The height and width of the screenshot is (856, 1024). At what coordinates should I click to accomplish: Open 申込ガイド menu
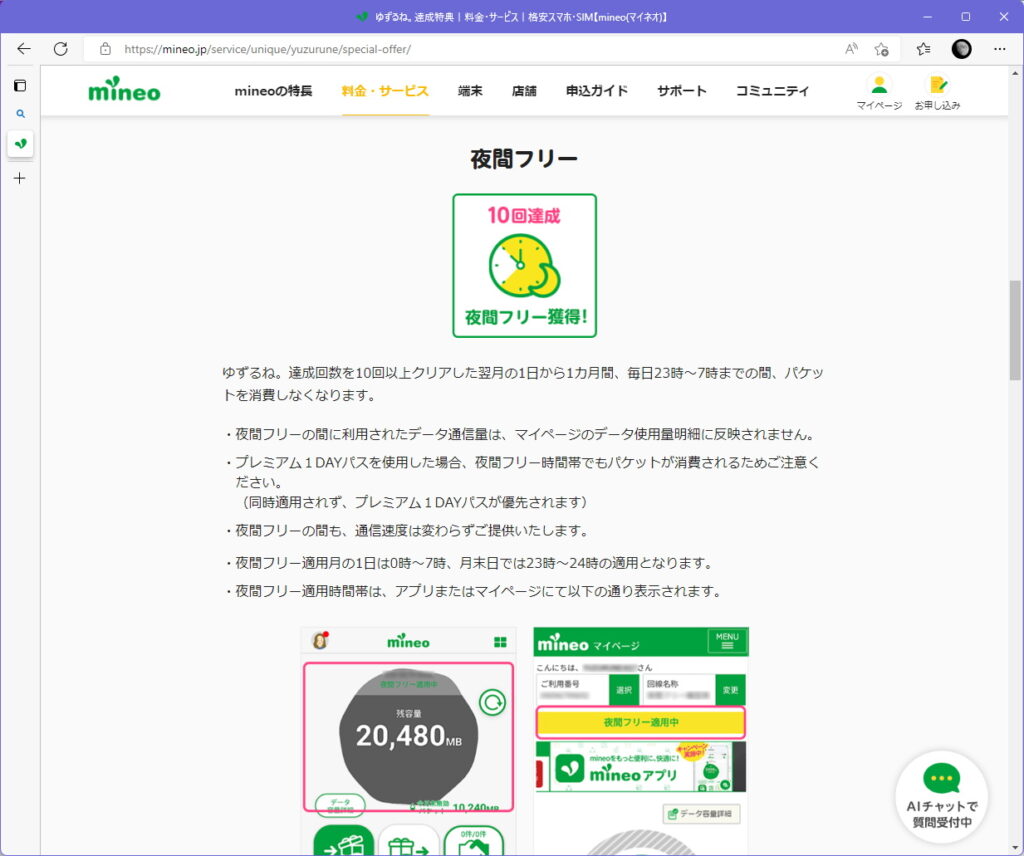597,91
